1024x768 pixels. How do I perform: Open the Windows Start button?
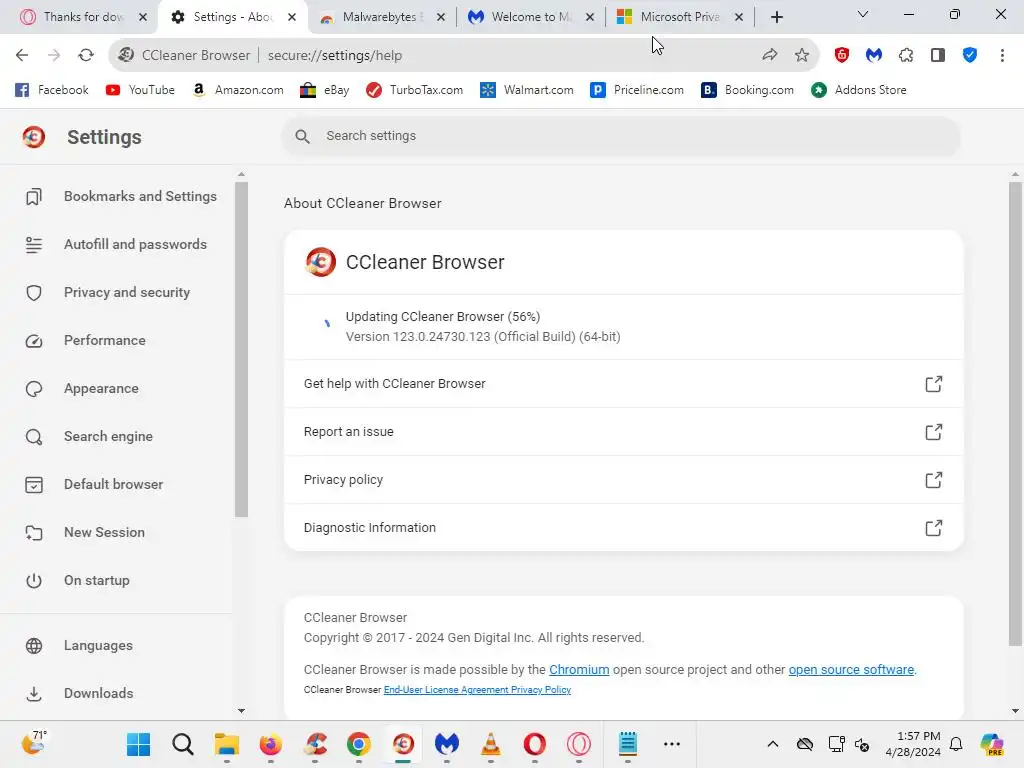[138, 744]
